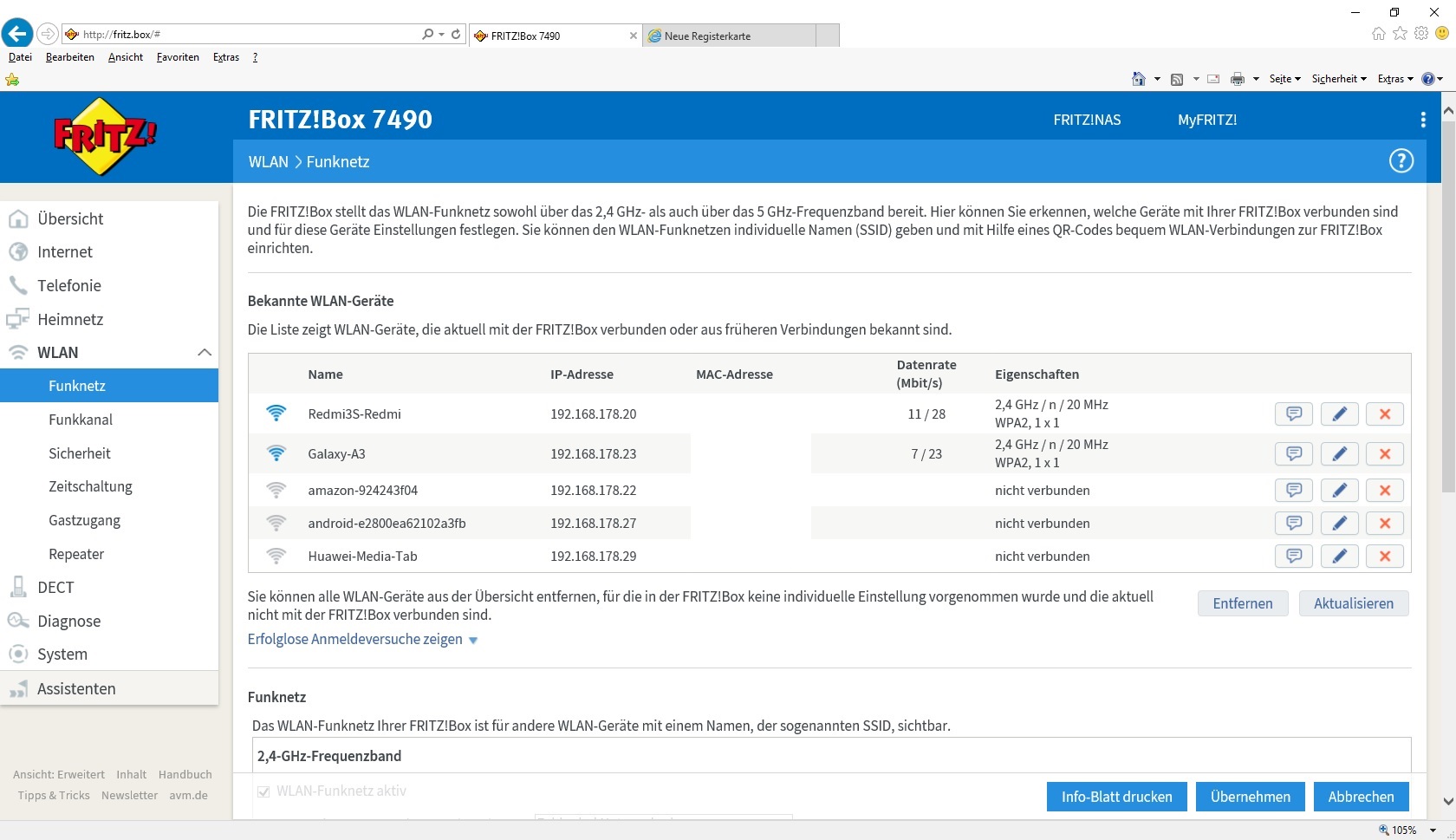Screen dimensions: 1456x840
Task: Open the address bar search dropdown arrow
Action: point(442,35)
